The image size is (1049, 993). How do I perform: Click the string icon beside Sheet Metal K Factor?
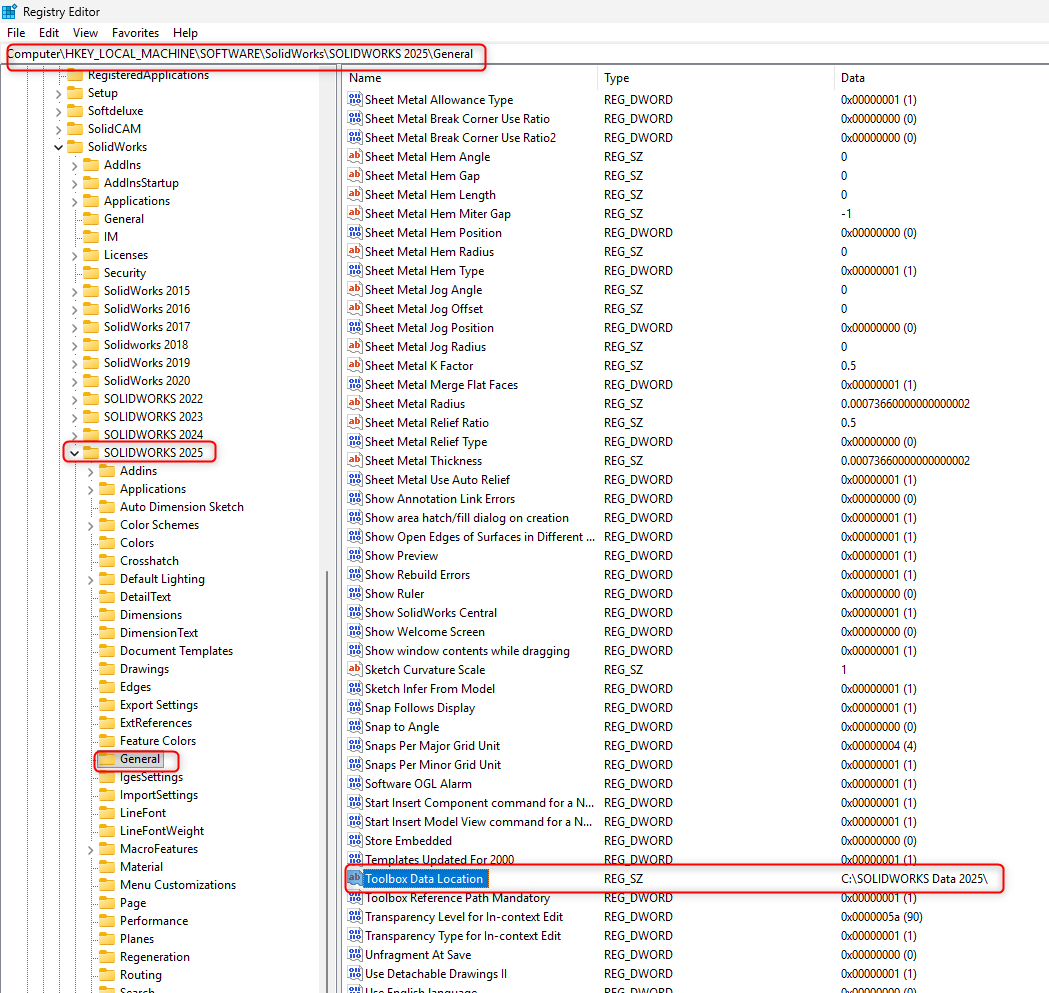pos(354,366)
